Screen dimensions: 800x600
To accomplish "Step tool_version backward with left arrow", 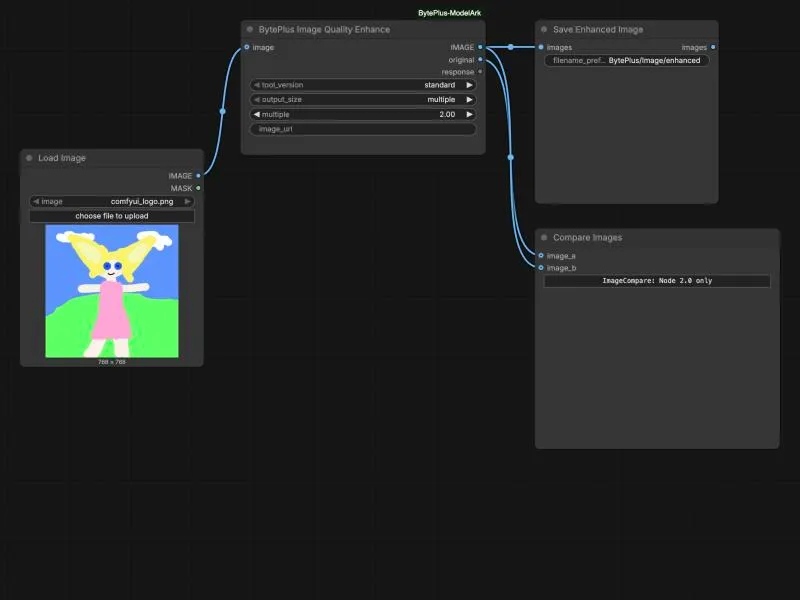I will 257,85.
